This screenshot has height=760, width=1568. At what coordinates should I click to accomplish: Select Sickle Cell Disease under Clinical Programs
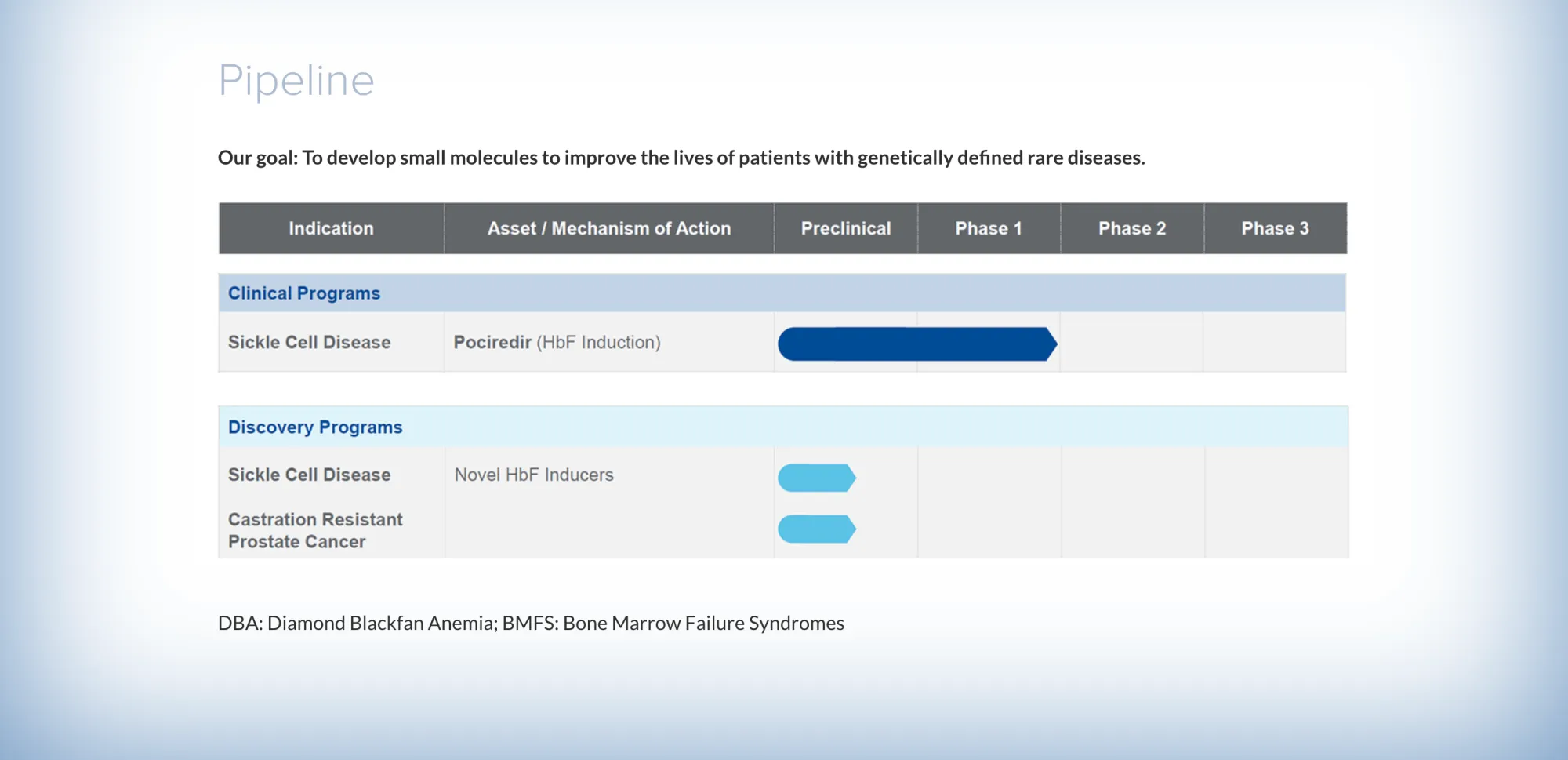coord(309,343)
